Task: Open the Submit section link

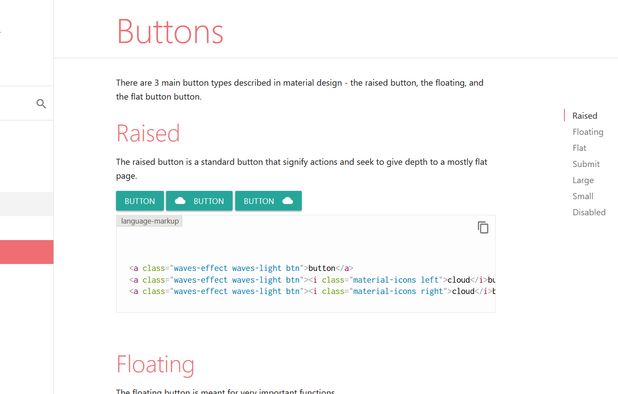Action: point(586,164)
